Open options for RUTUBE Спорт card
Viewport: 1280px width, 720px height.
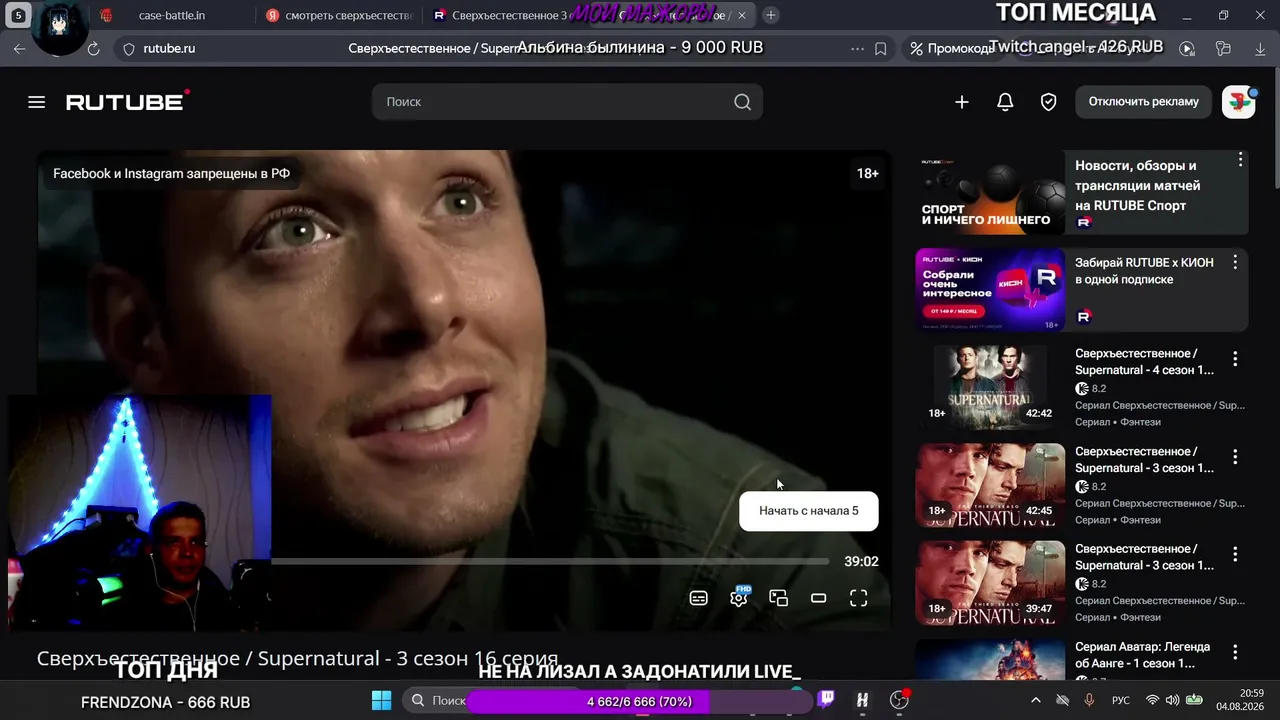pos(1240,160)
